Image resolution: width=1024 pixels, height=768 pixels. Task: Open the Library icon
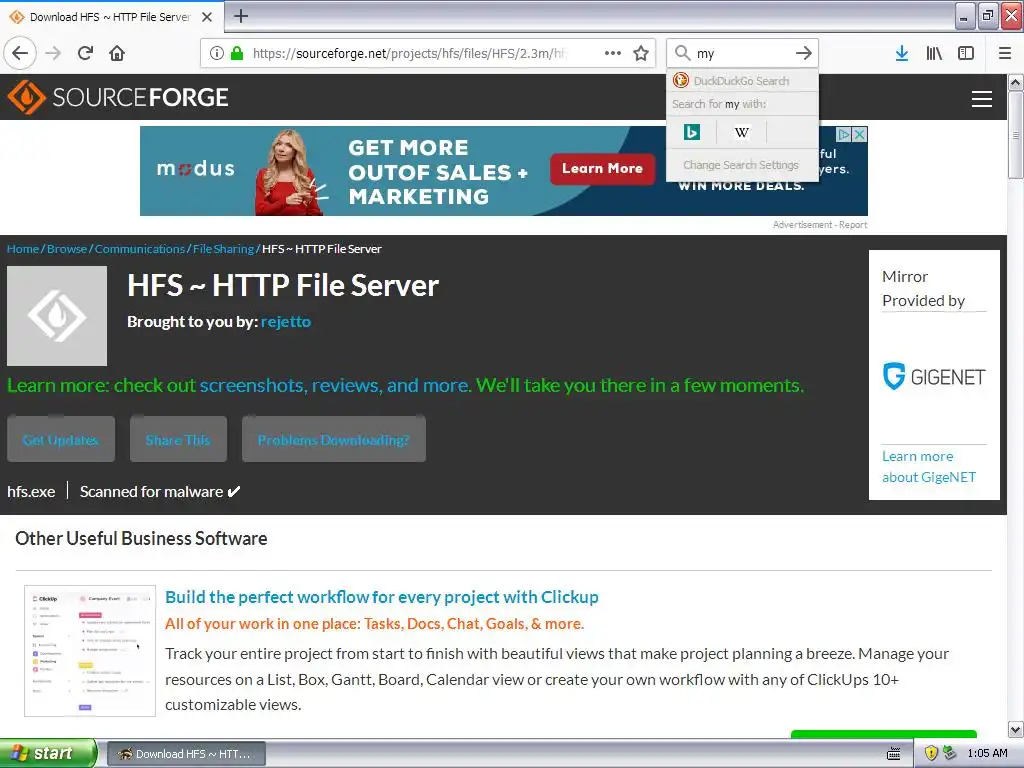934,53
